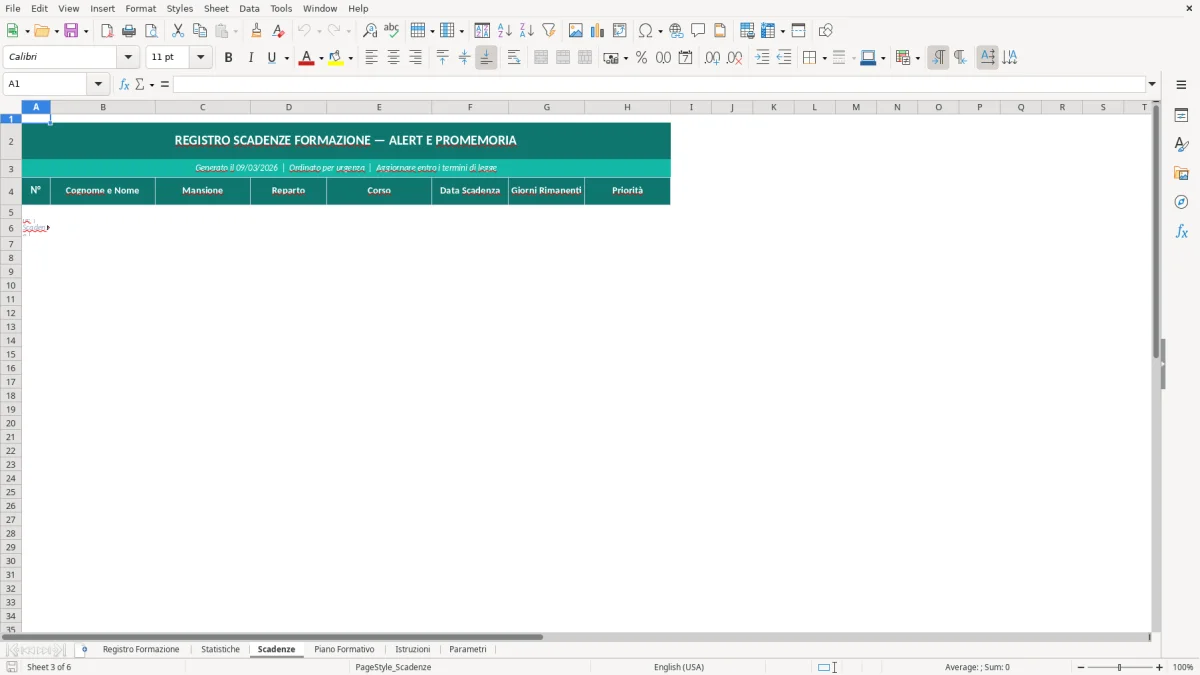Click Add Decimal Place icon
The image size is (1200, 675).
click(x=713, y=58)
